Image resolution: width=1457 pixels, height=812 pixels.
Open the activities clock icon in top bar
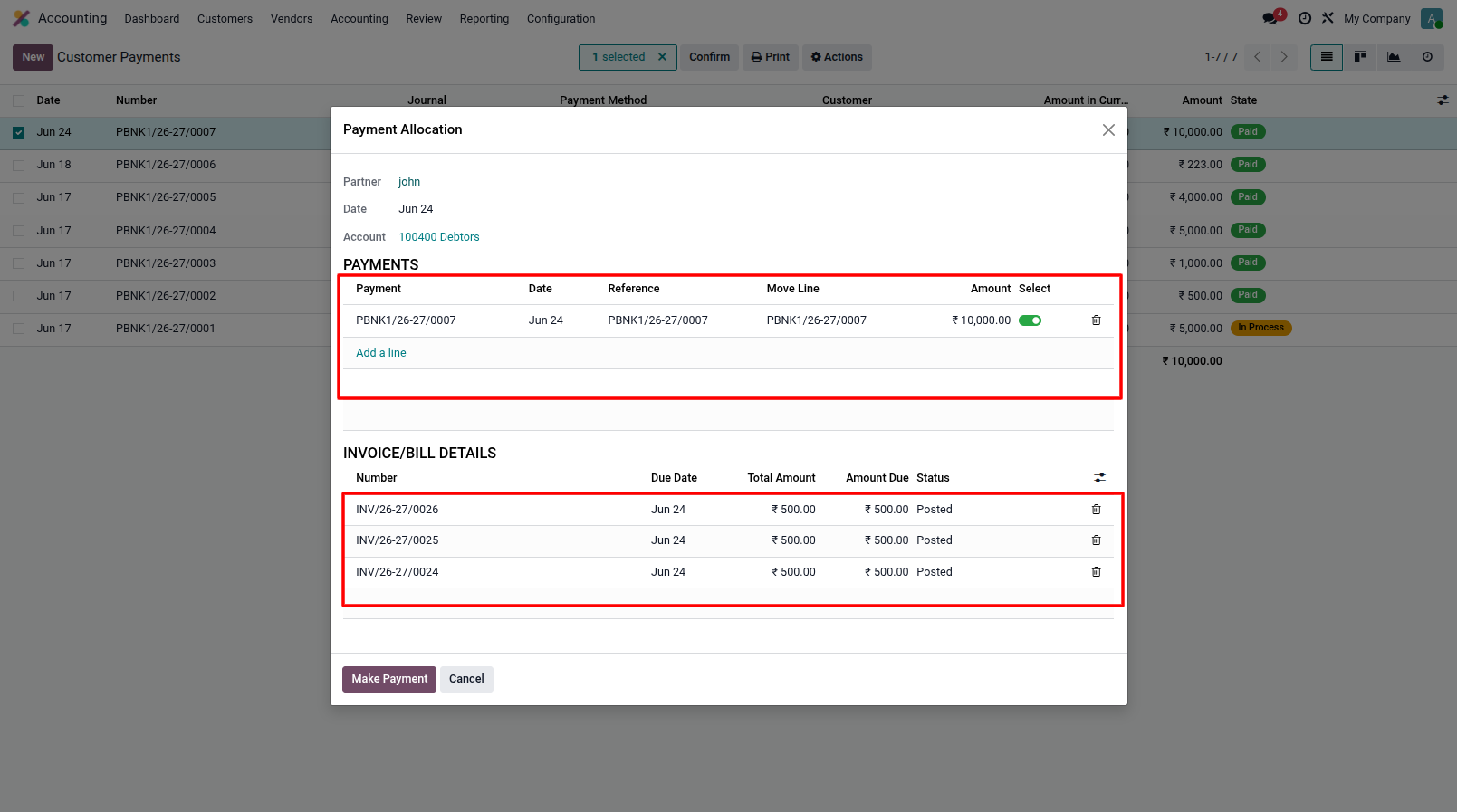tap(1305, 18)
